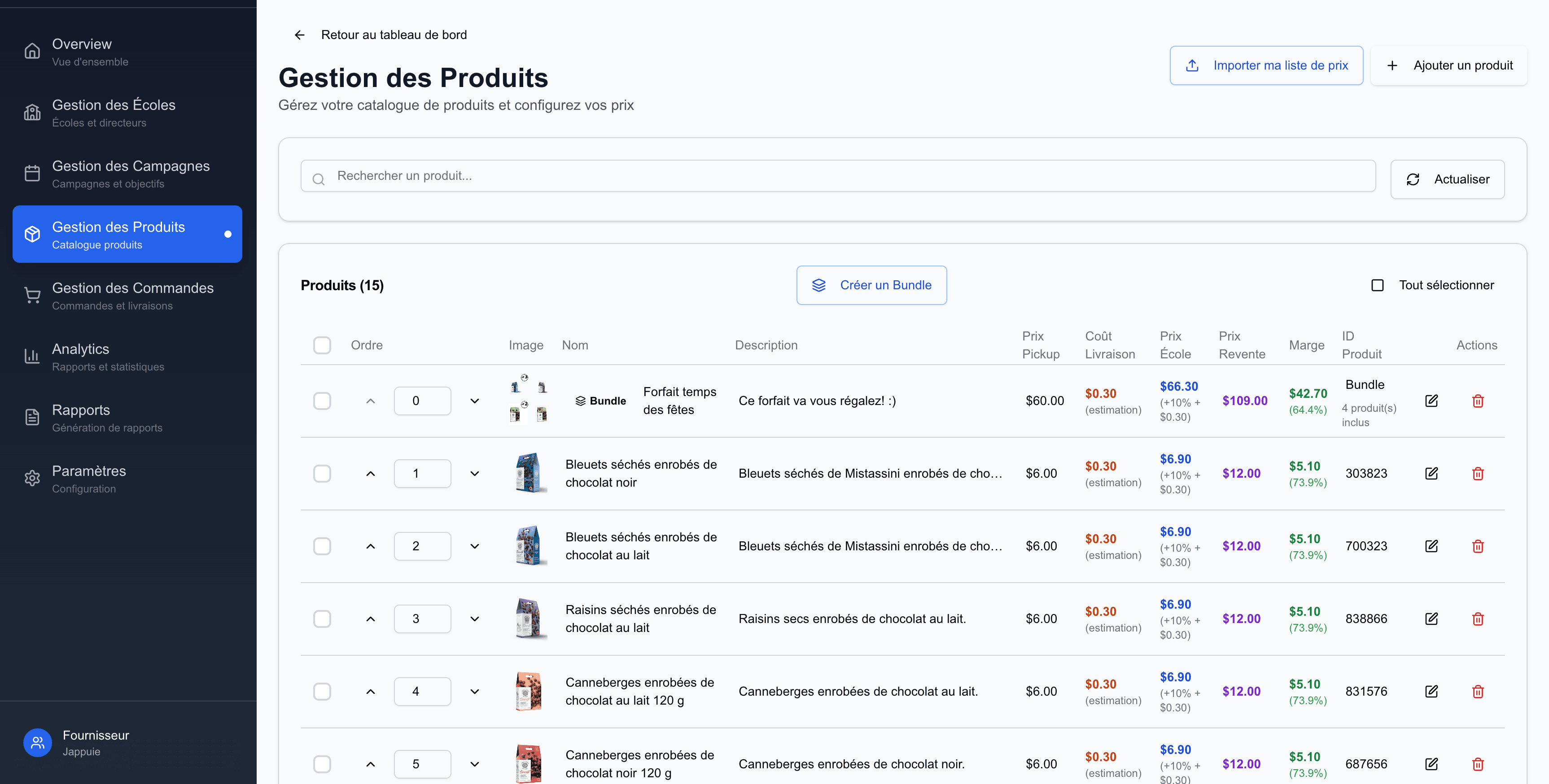The height and width of the screenshot is (784, 1549).
Task: Open Analytics via the chart icon
Action: click(x=32, y=356)
